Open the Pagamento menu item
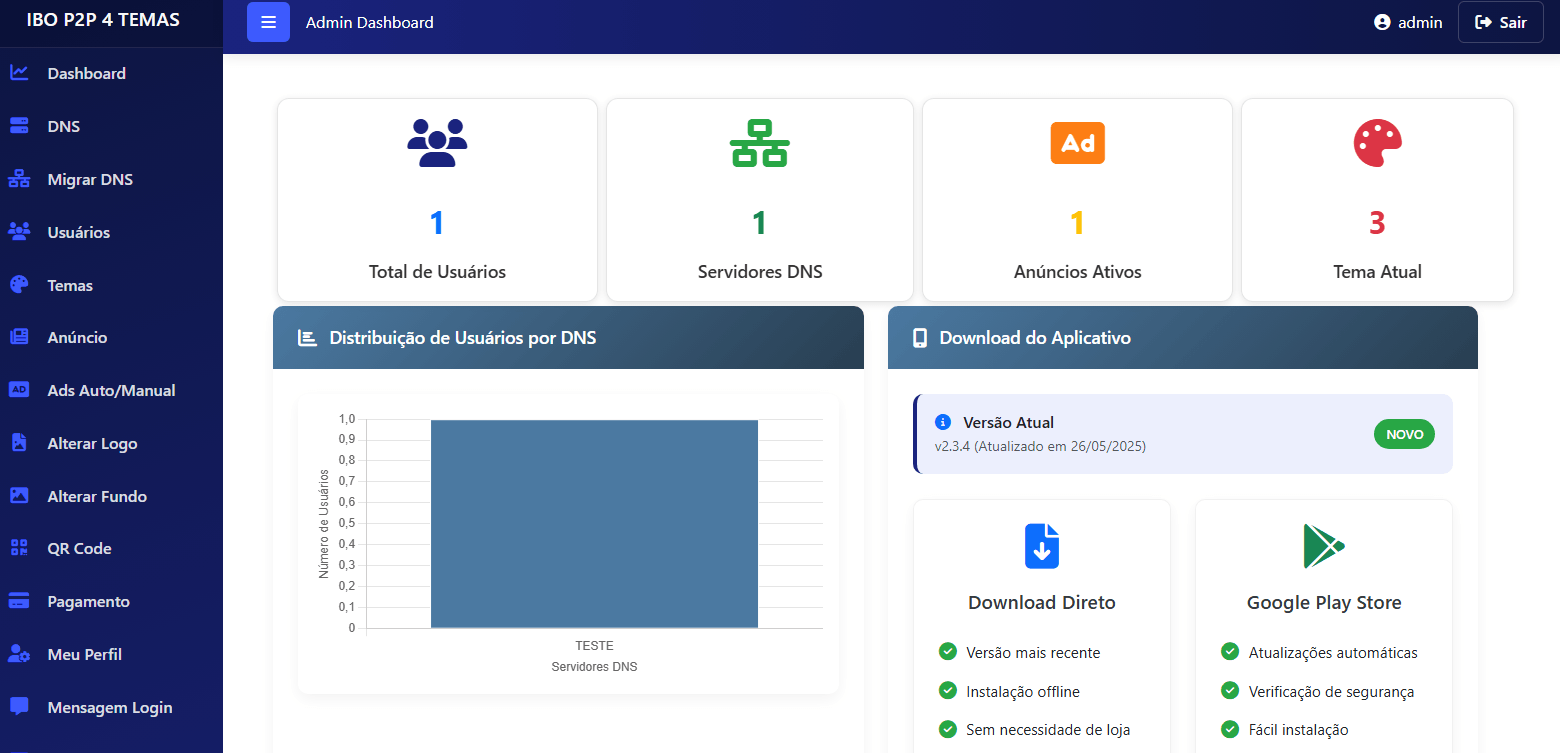 (x=88, y=602)
